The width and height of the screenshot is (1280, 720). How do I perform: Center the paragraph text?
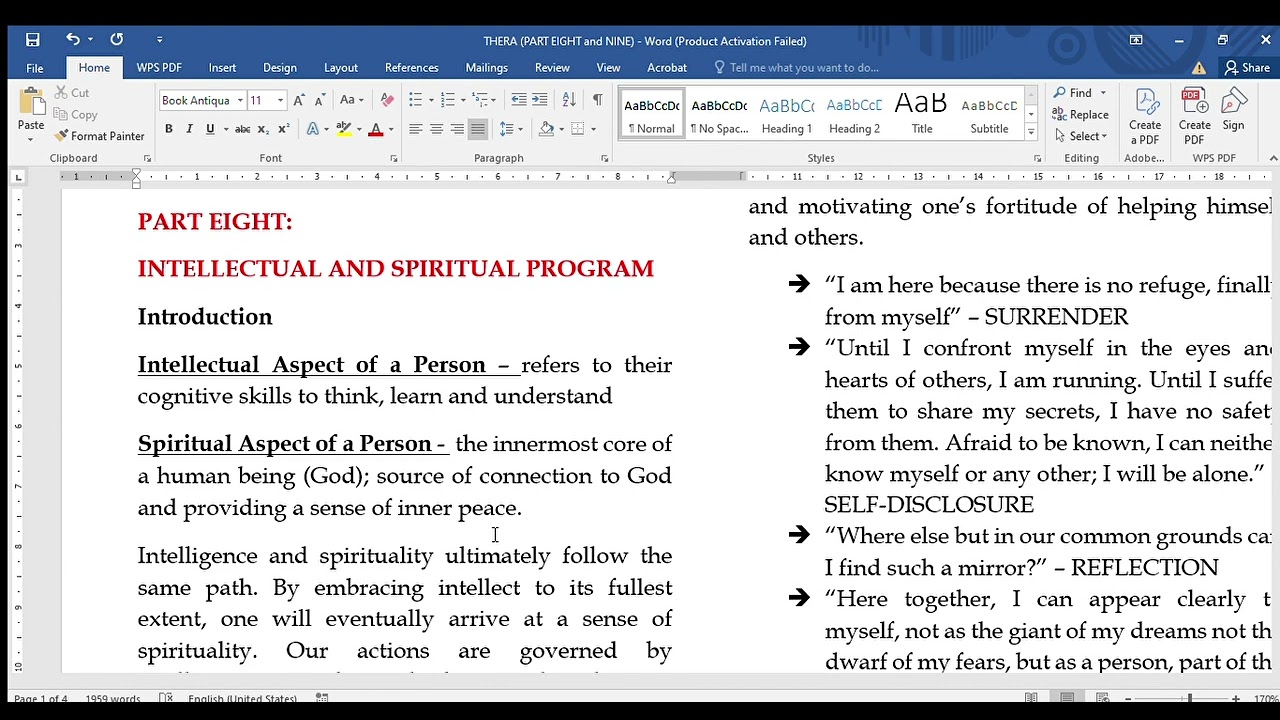(x=436, y=129)
